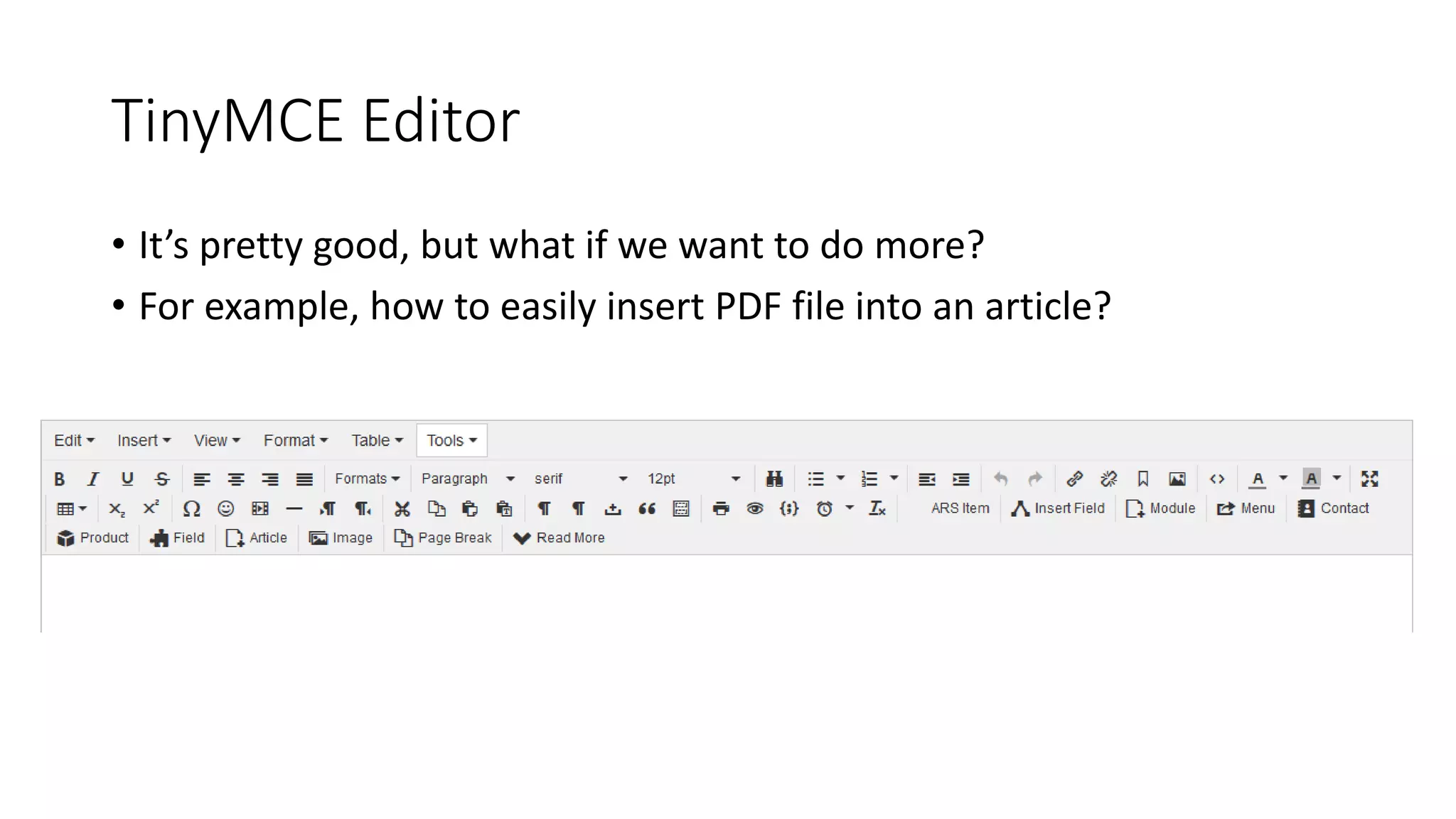
Task: Apply subscript formatting
Action: (117, 508)
